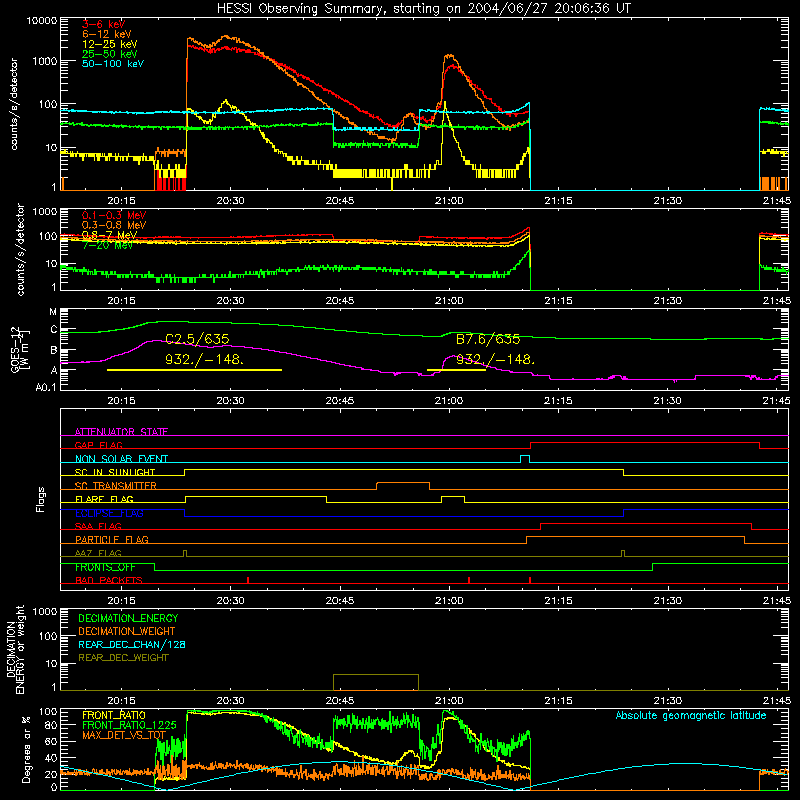
Task: Click the DECIMATION_ENERGY legend label
Action: click(x=128, y=618)
